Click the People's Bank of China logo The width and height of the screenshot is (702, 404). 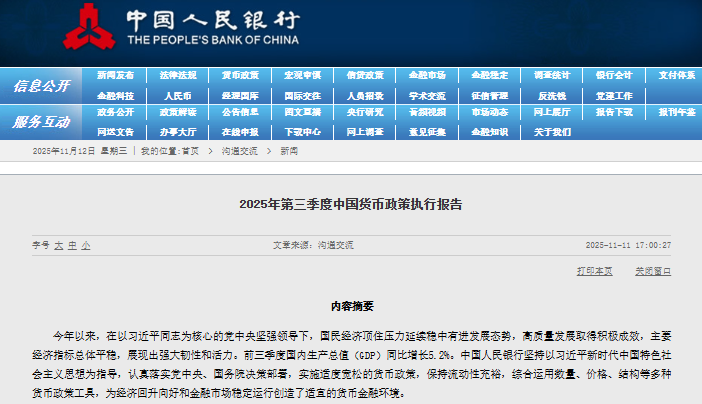pyautogui.click(x=87, y=27)
